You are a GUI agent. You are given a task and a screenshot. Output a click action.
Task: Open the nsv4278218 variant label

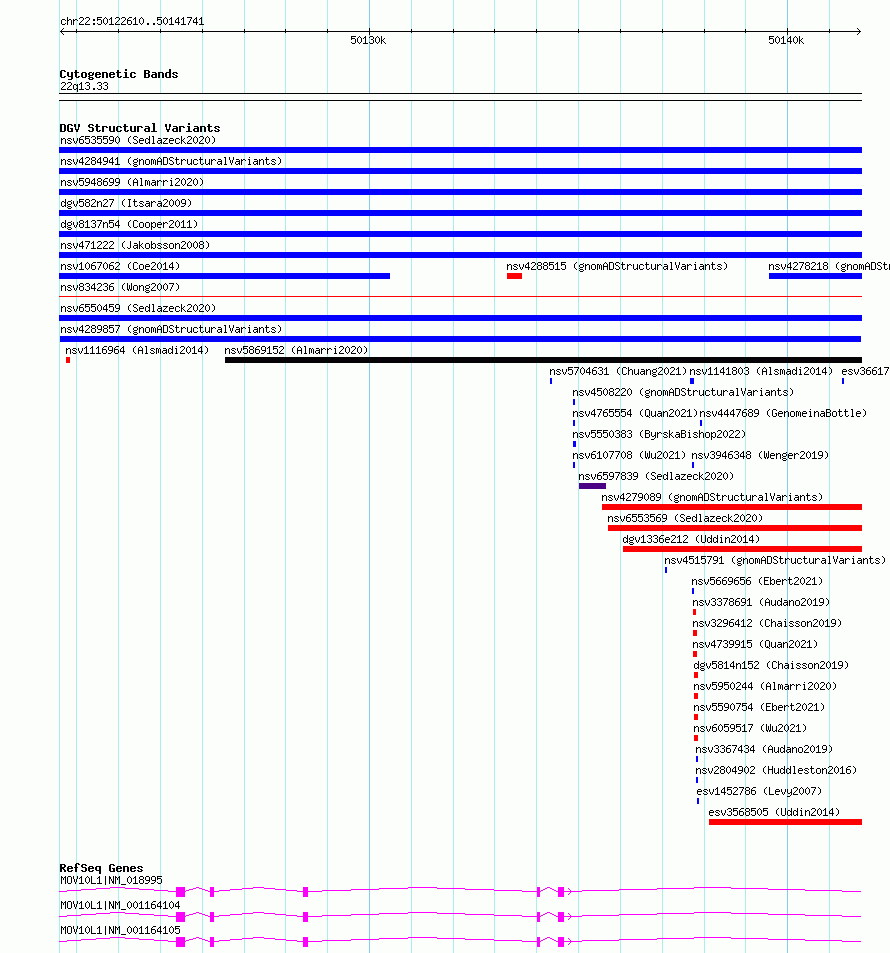pyautogui.click(x=829, y=266)
